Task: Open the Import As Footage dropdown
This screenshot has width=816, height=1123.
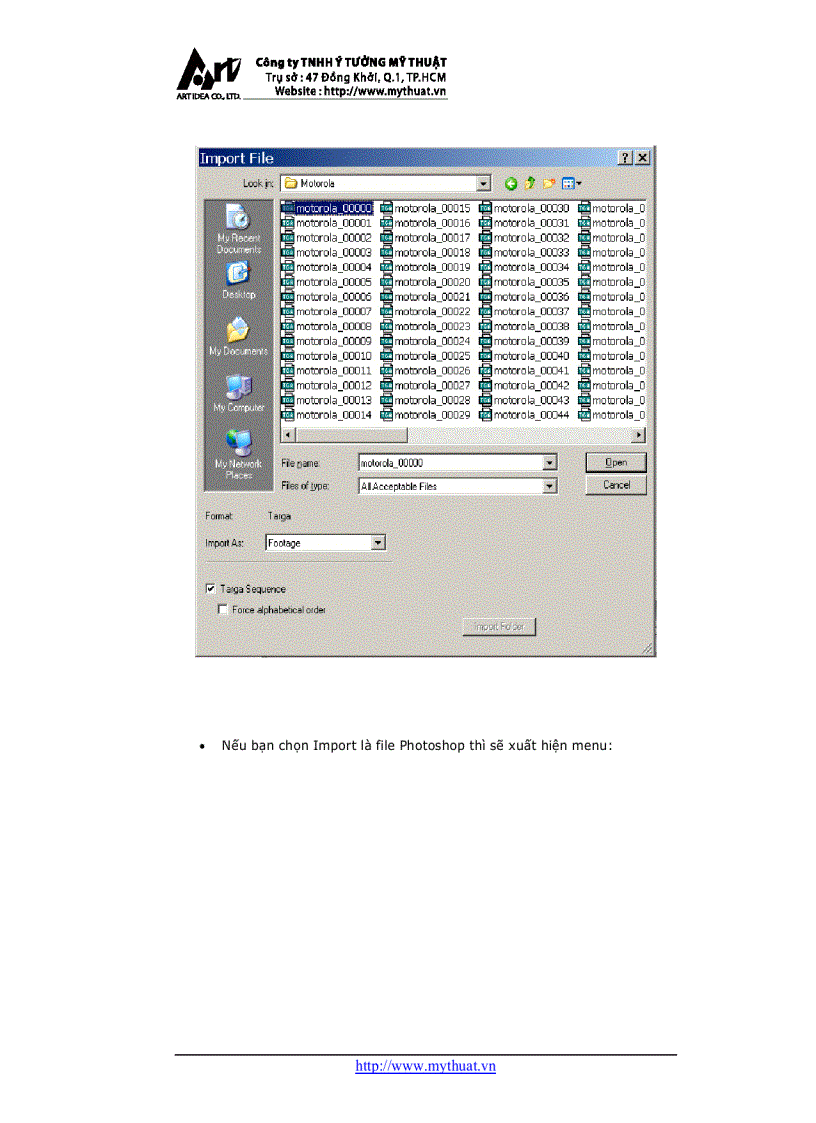Action: pos(378,543)
